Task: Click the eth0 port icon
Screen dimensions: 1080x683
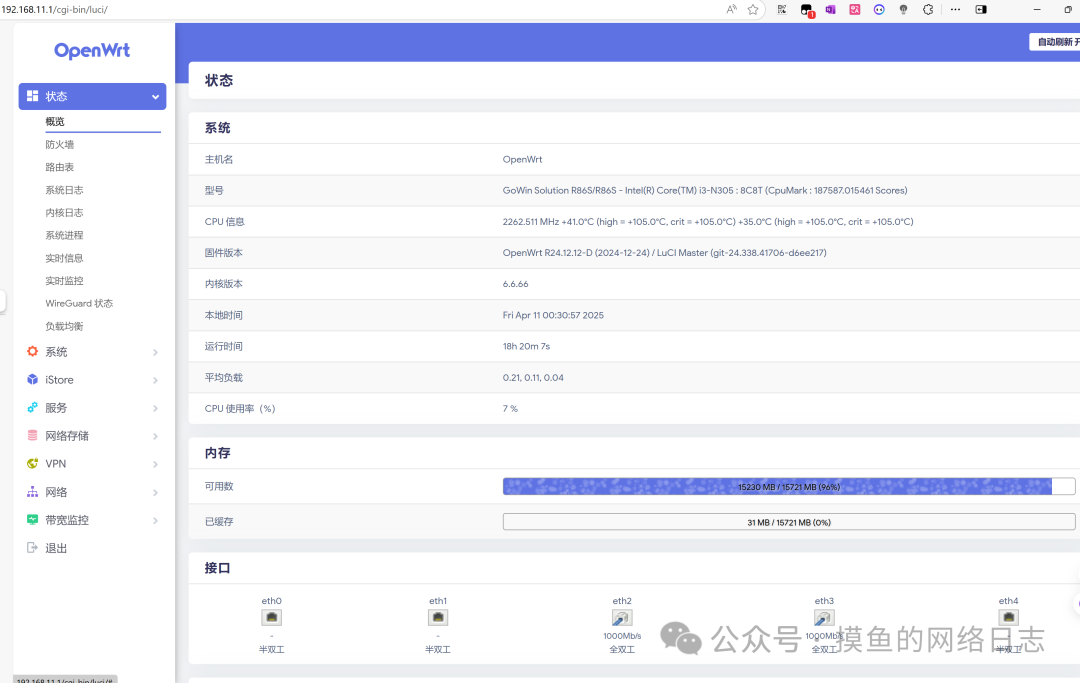Action: coord(271,618)
